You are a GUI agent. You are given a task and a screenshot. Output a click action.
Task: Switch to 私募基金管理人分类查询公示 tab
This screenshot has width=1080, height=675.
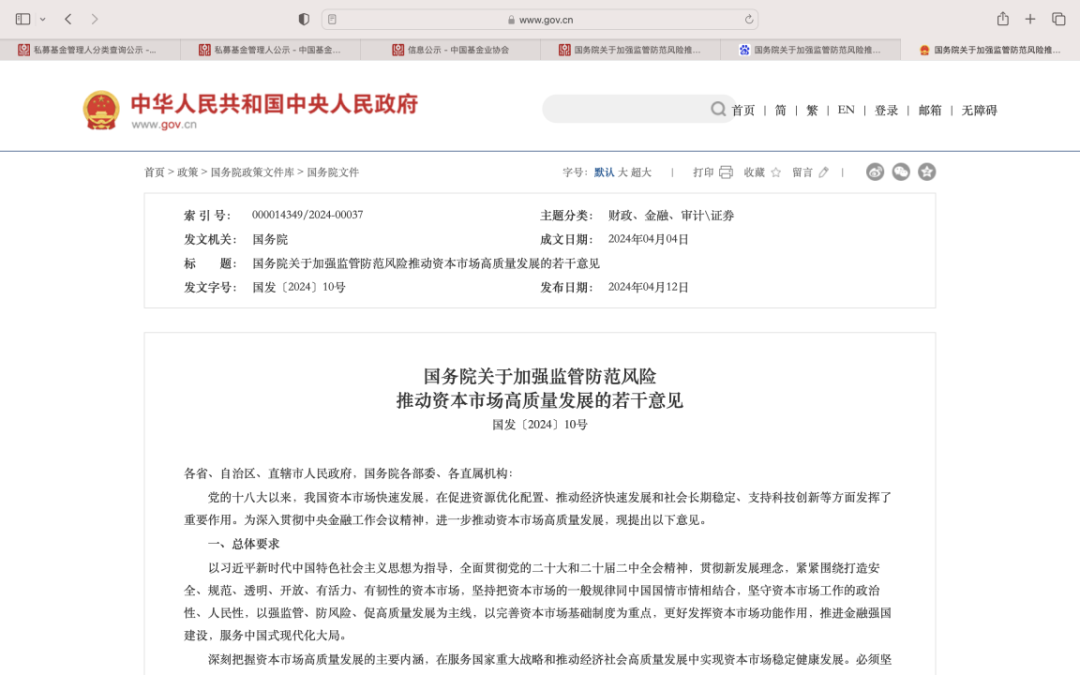click(x=90, y=50)
